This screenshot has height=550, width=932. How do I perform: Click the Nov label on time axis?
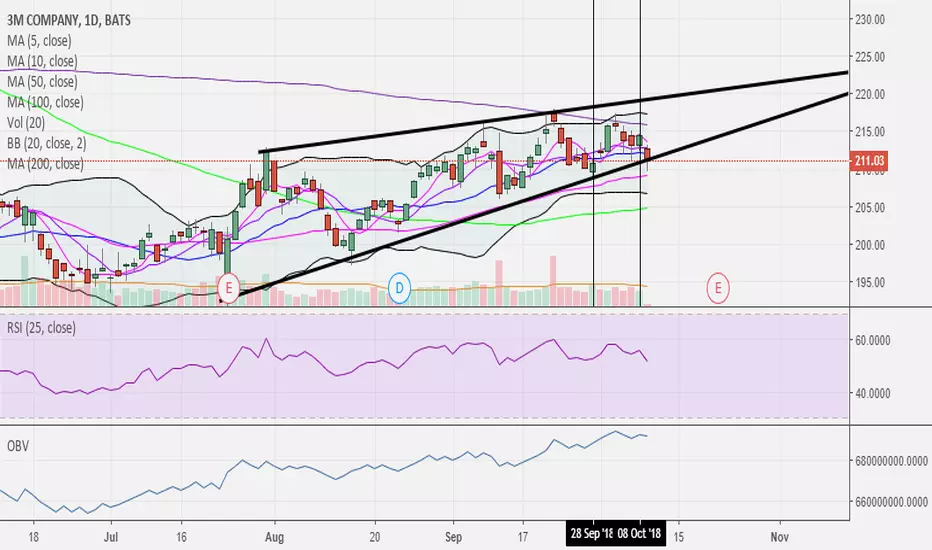pos(779,537)
